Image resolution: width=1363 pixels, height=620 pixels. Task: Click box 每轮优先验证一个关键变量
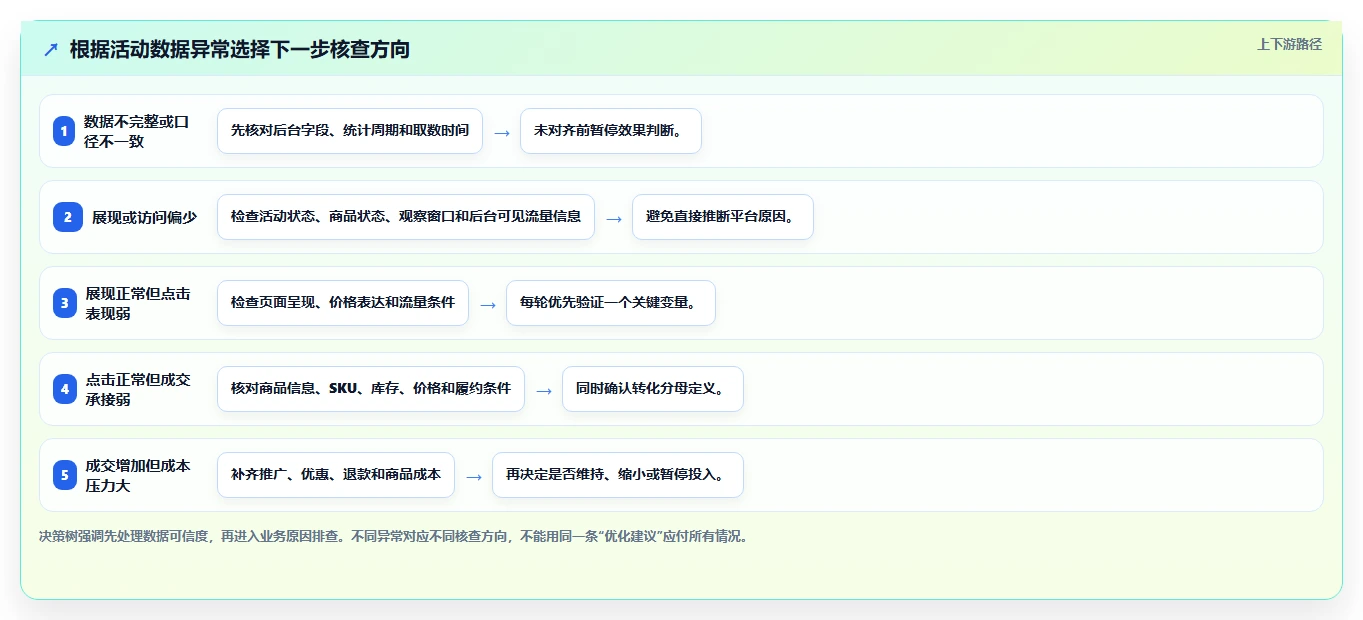coord(611,303)
